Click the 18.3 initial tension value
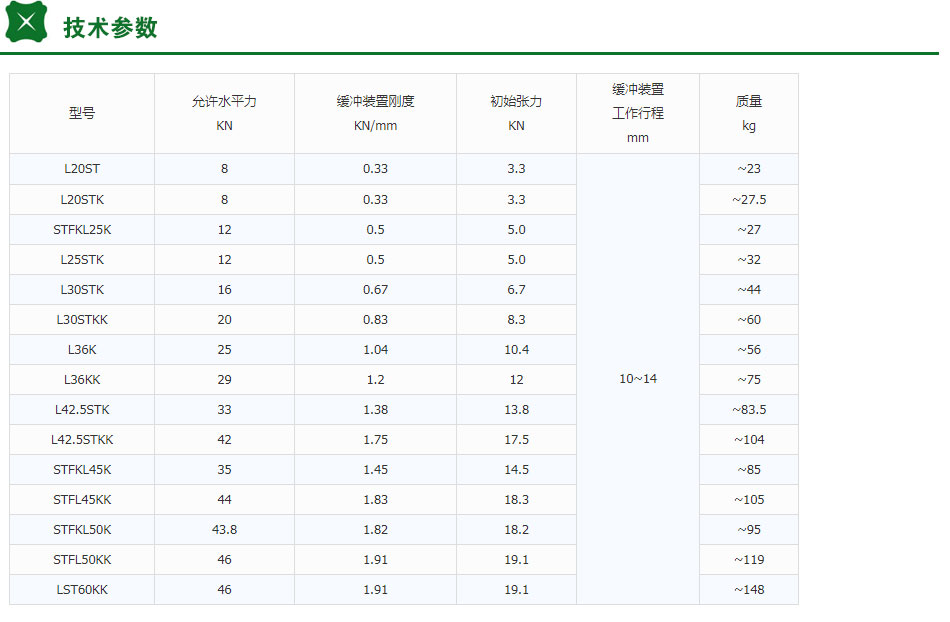950x622 pixels. [516, 500]
